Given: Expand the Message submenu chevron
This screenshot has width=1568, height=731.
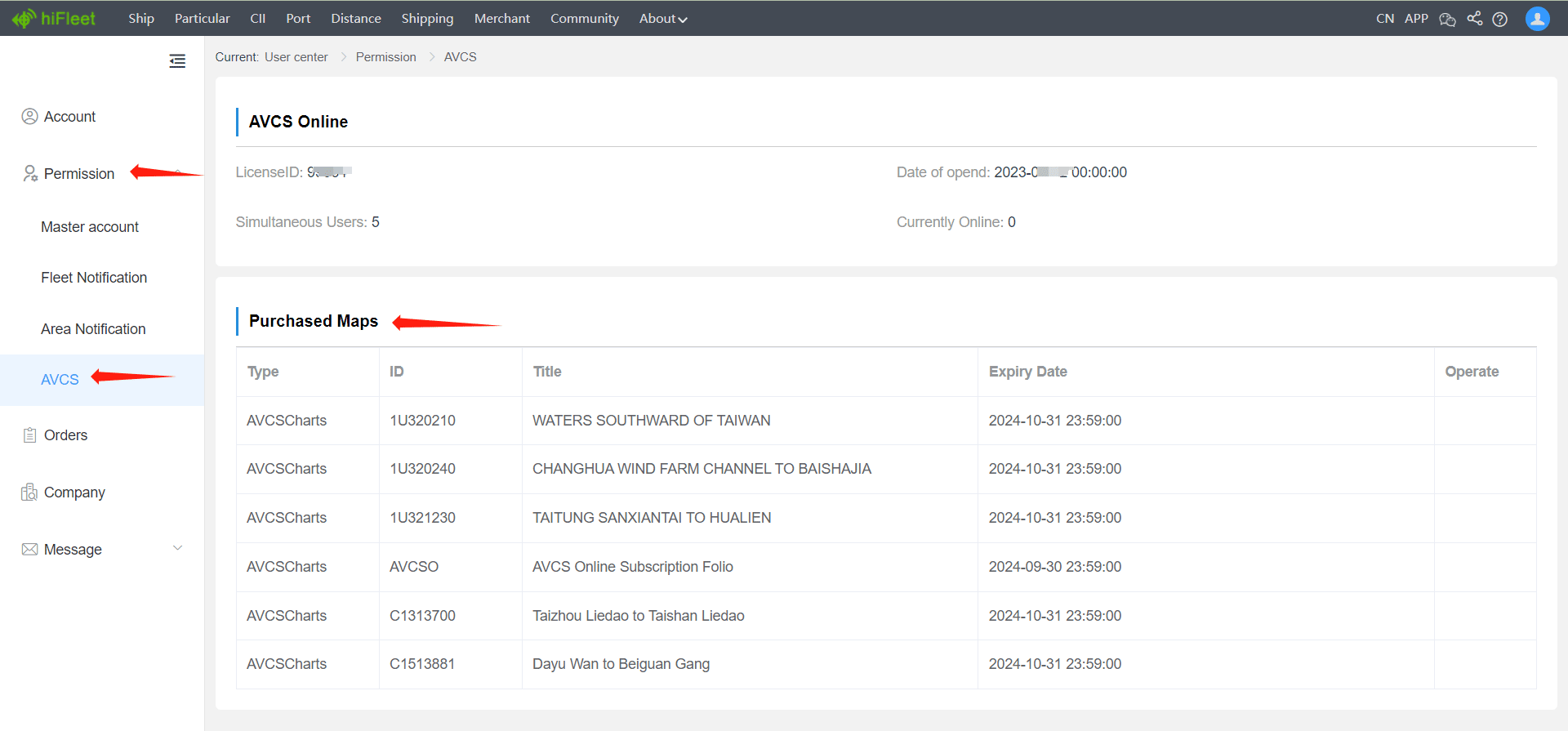Looking at the screenshot, I should 177,548.
